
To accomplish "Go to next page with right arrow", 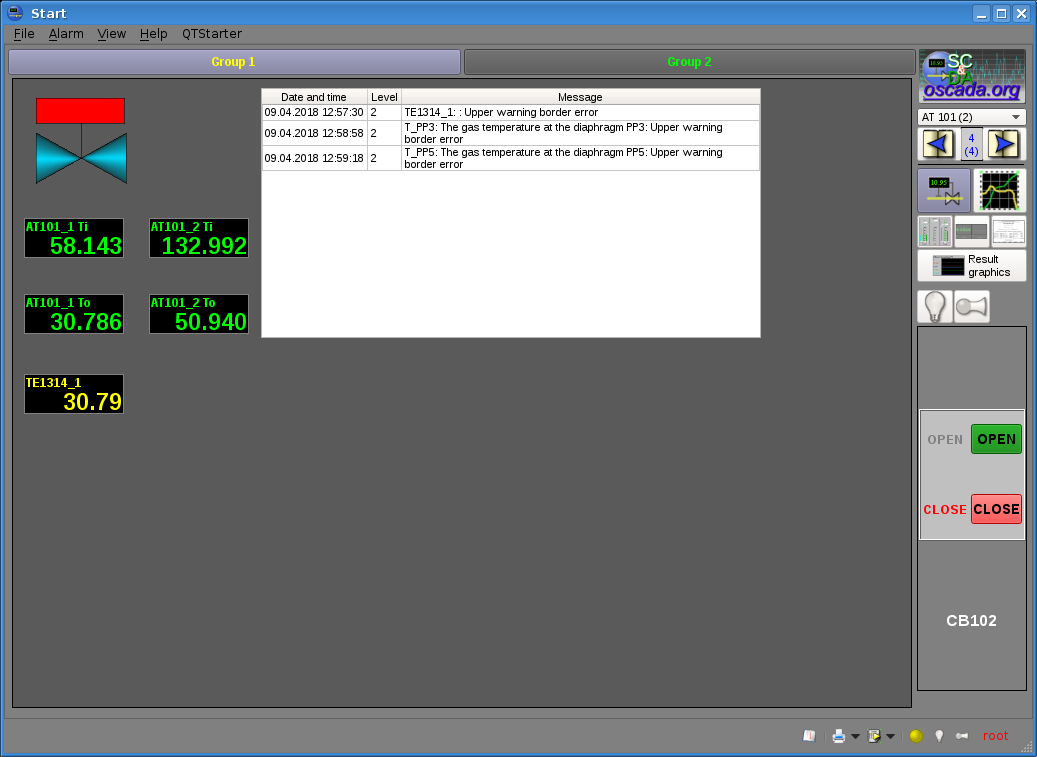I will pyautogui.click(x=1005, y=144).
